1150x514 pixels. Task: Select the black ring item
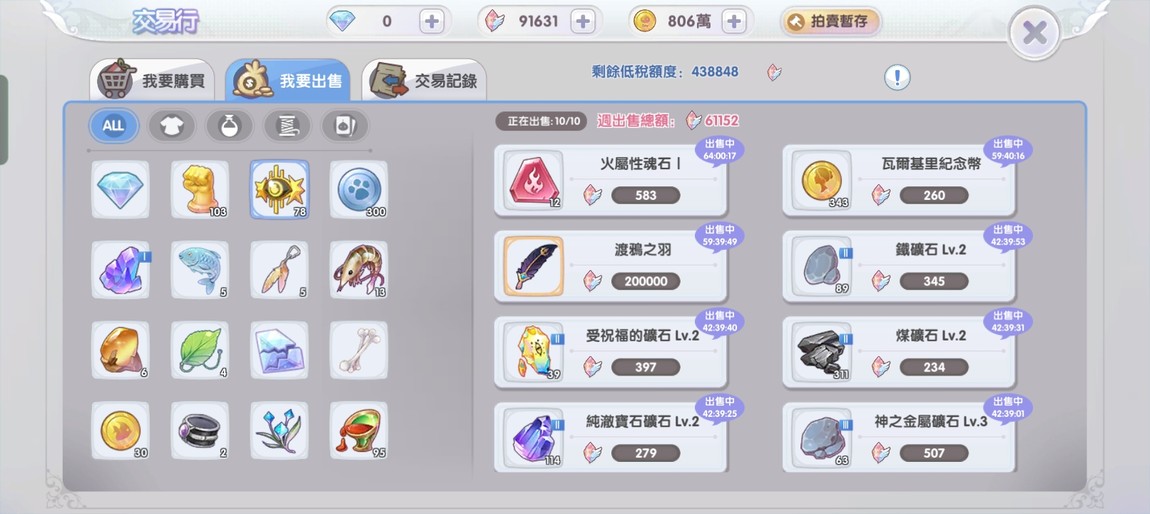199,430
